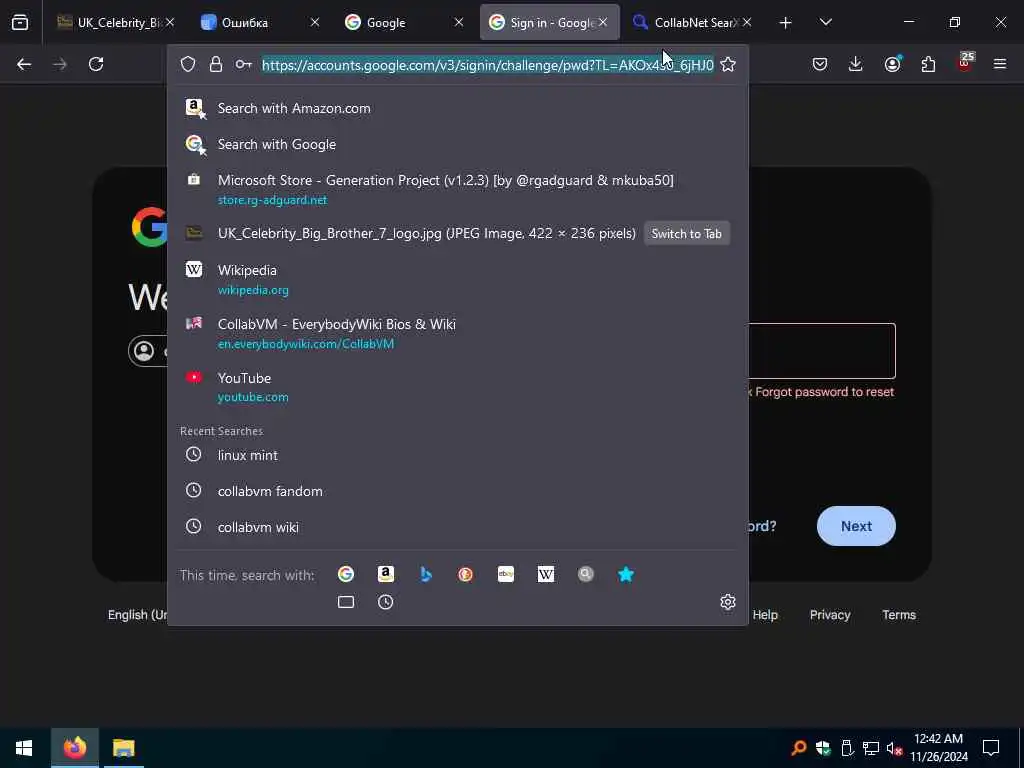Open saved logins key icon

point(244,65)
